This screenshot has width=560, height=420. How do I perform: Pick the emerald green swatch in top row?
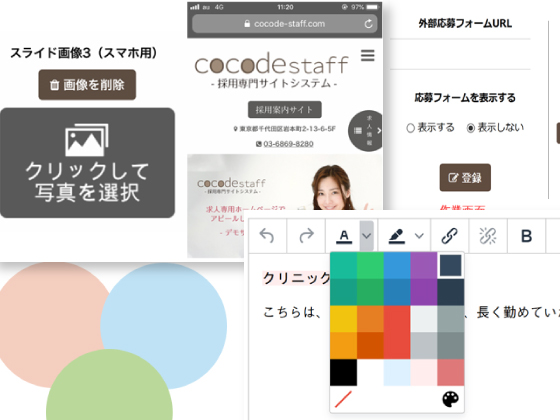pyautogui.click(x=370, y=265)
